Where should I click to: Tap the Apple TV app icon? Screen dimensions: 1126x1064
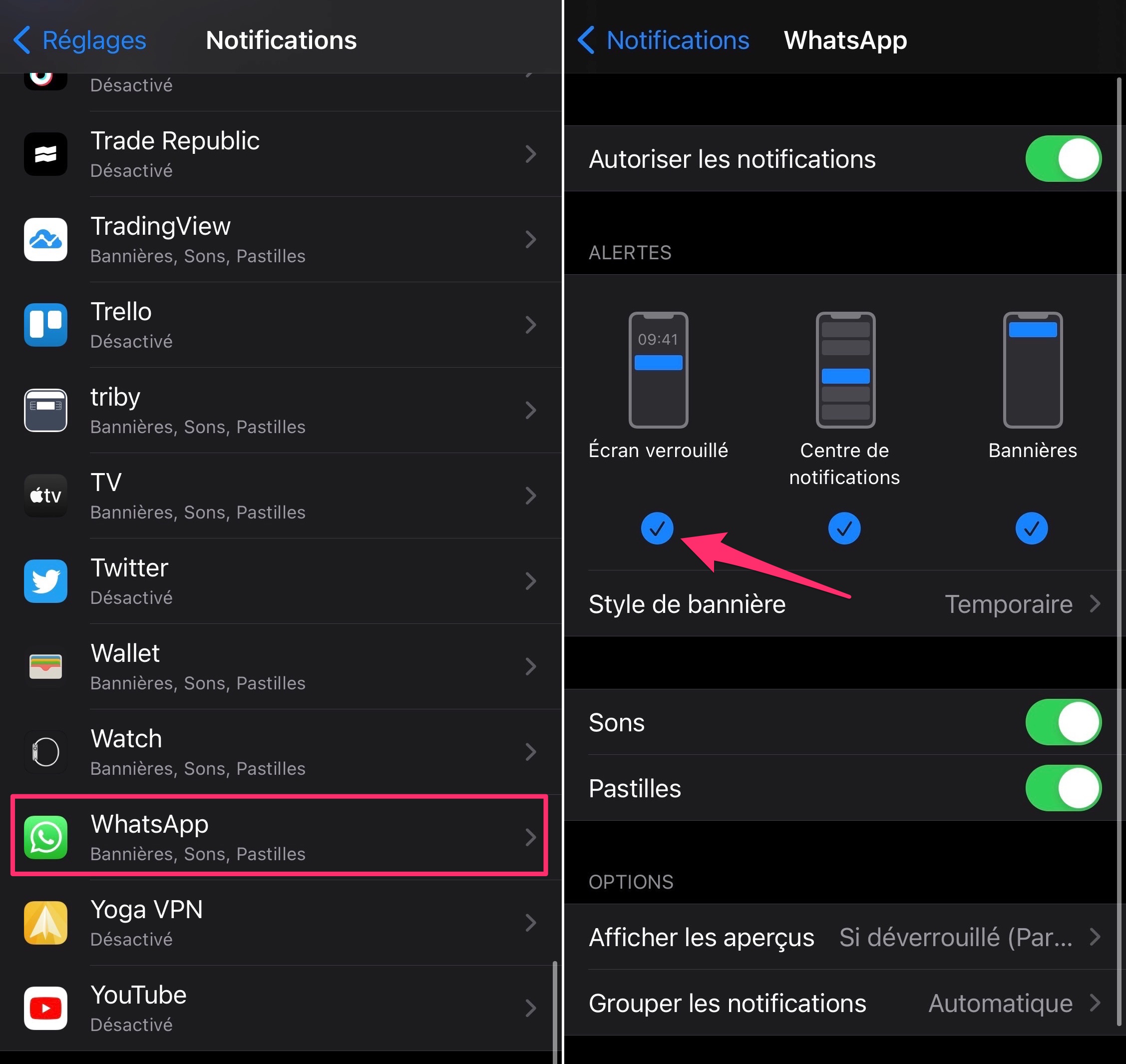coord(45,496)
